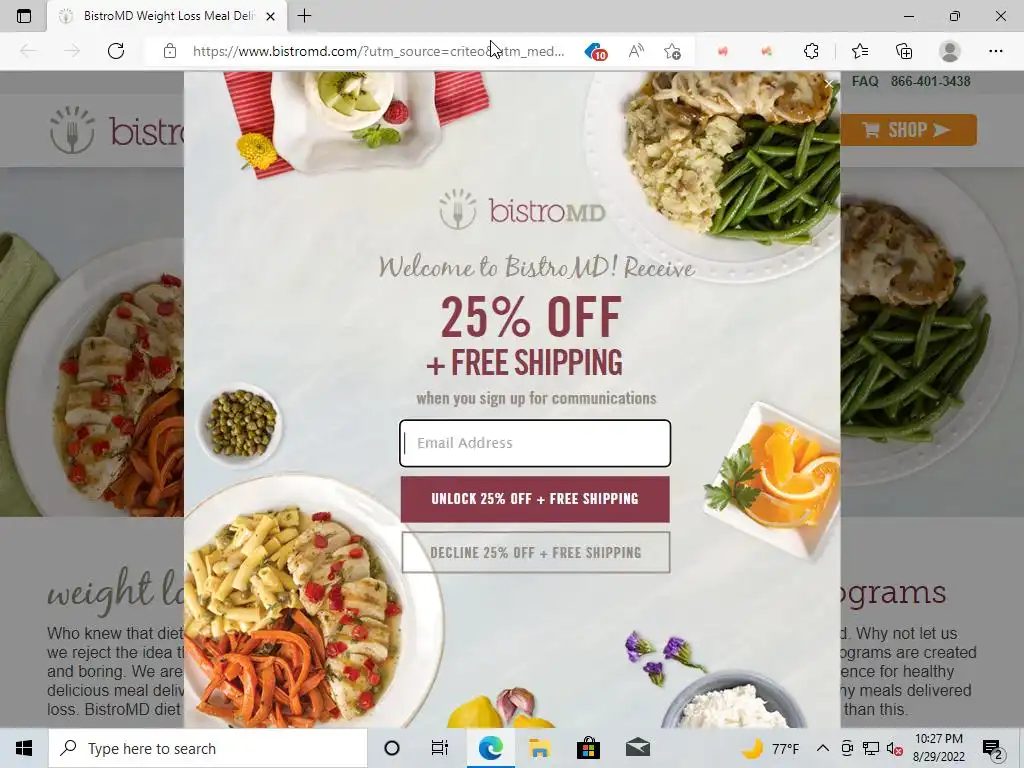Click the browser Refresh icon
Image resolution: width=1024 pixels, height=768 pixels.
point(116,51)
